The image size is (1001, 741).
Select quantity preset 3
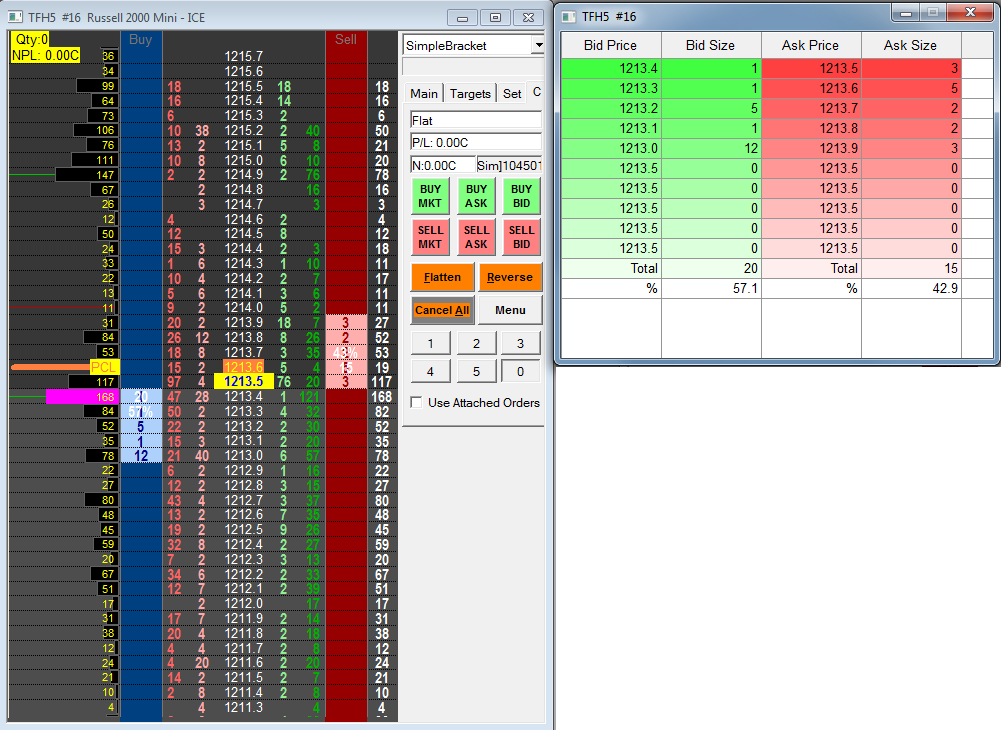[x=521, y=343]
